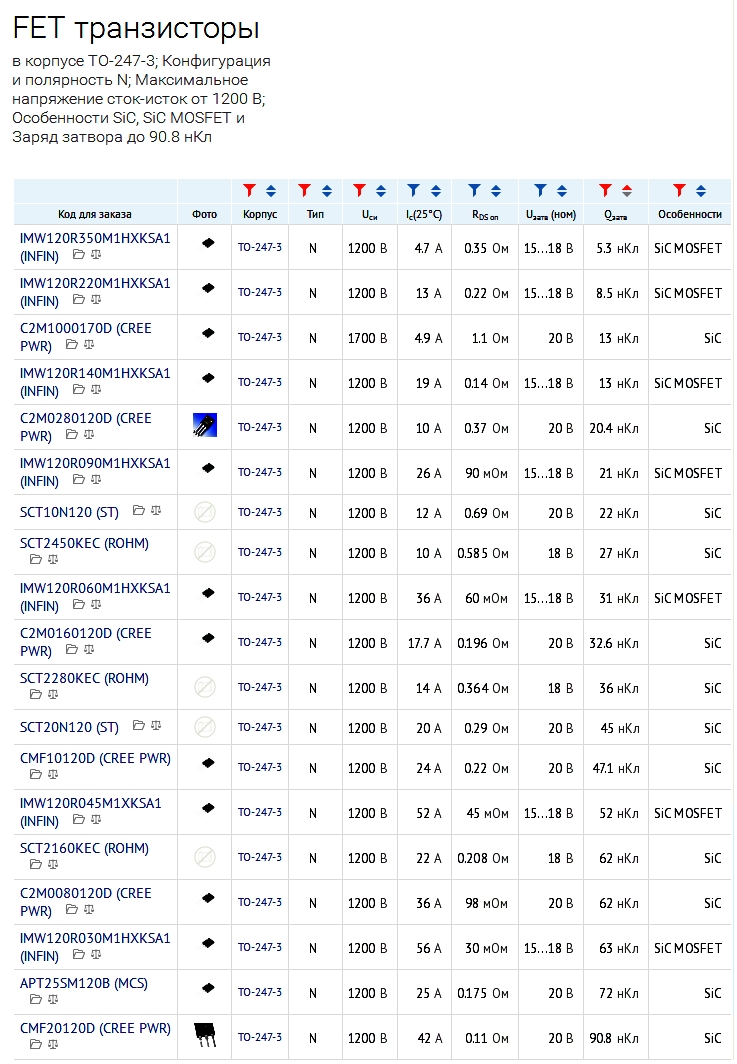This screenshot has width=737, height=1064.
Task: Click folder icon for IMW120R045M1XKSA1
Action: [x=79, y=819]
